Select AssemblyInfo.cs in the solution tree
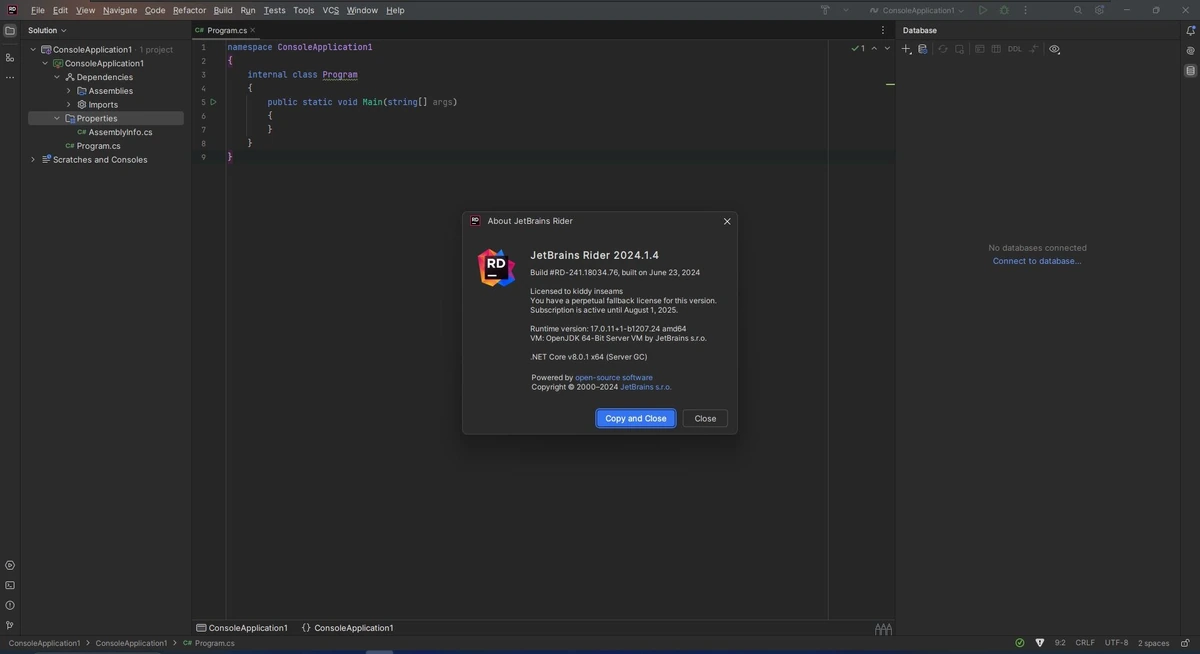The height and width of the screenshot is (654, 1200). (x=120, y=132)
